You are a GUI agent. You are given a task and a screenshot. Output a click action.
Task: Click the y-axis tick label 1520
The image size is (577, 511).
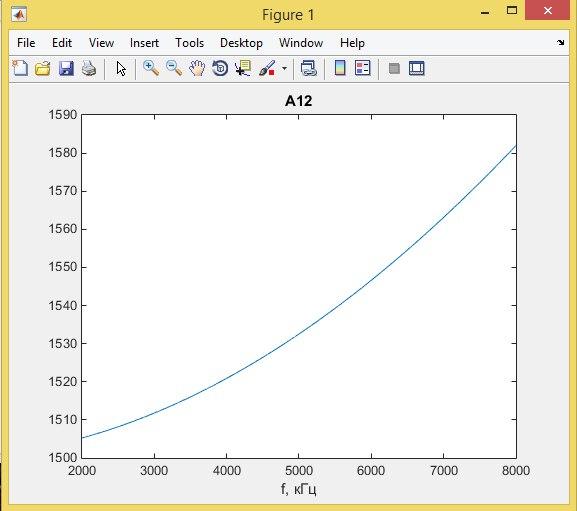point(63,382)
